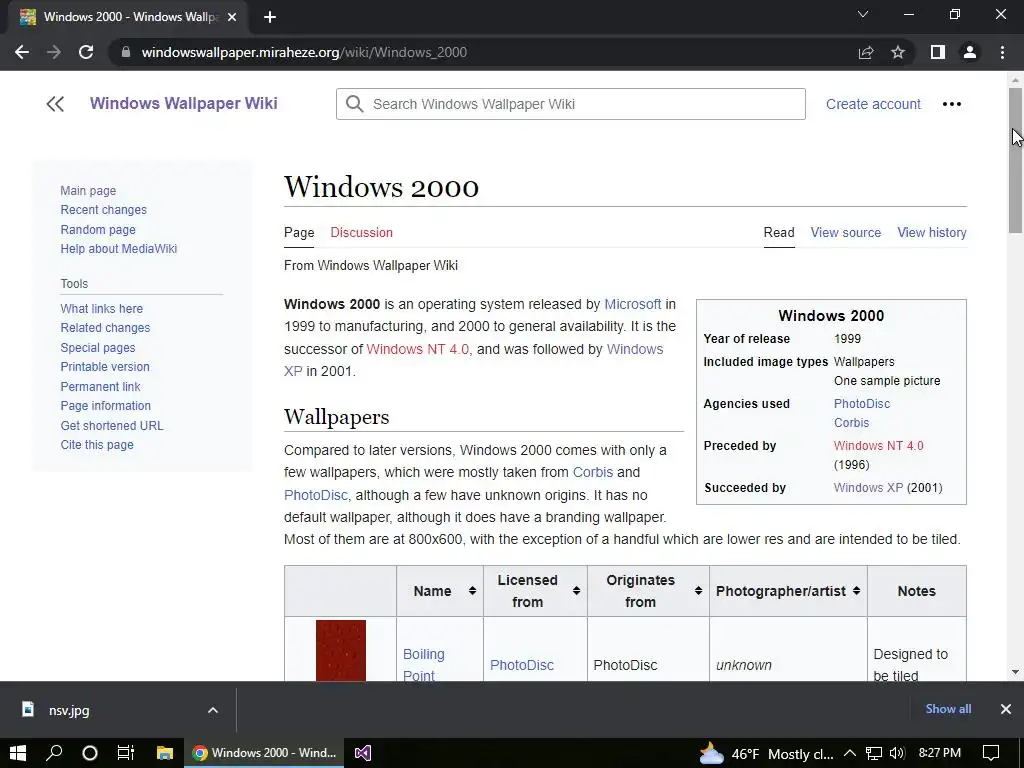Open the Boiling Point wallpaper link

(423, 665)
